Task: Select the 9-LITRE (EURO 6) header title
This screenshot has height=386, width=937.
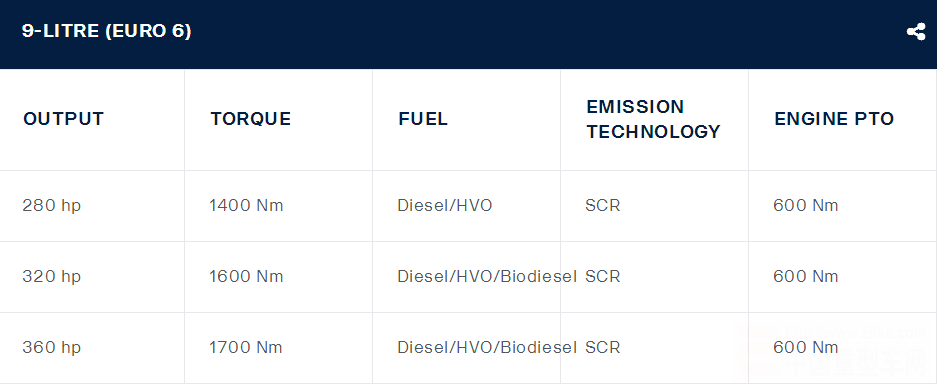Action: [106, 31]
